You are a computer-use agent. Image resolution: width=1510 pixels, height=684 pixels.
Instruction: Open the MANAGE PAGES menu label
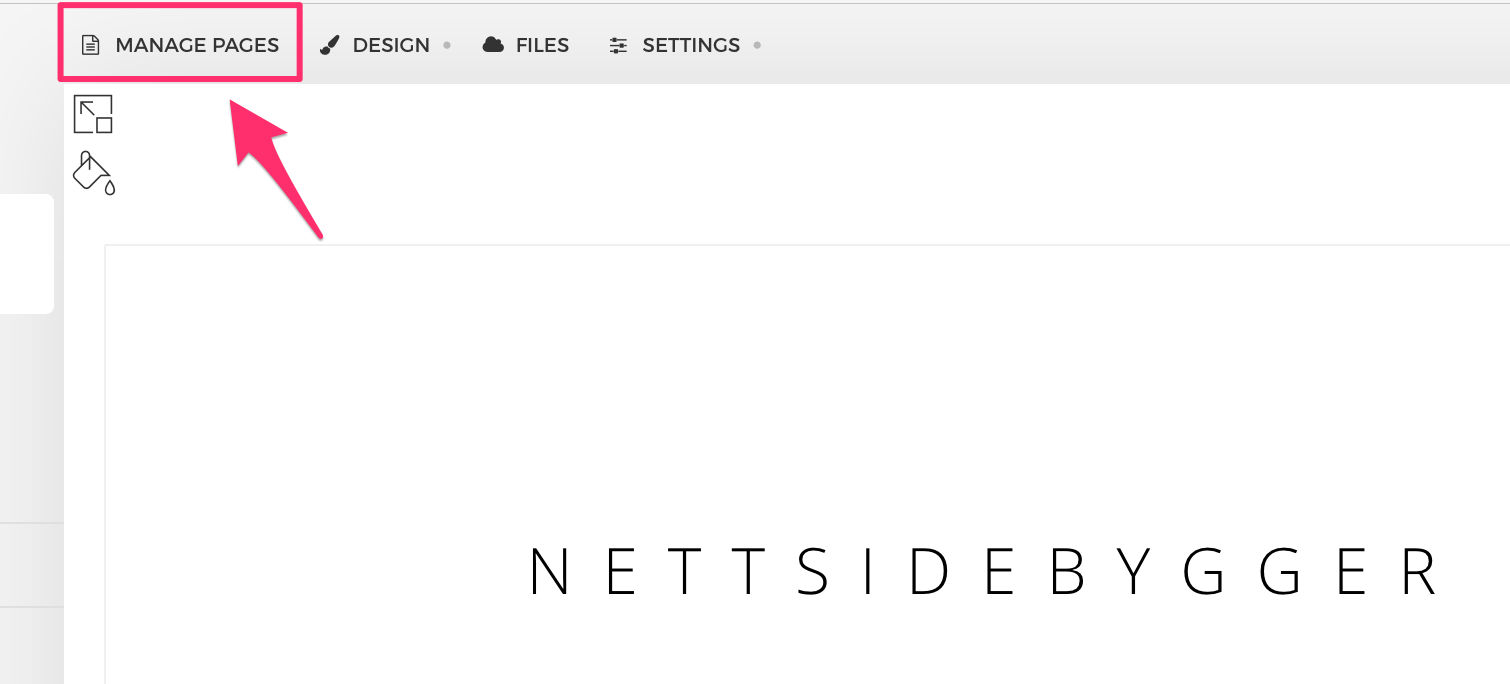(x=197, y=45)
